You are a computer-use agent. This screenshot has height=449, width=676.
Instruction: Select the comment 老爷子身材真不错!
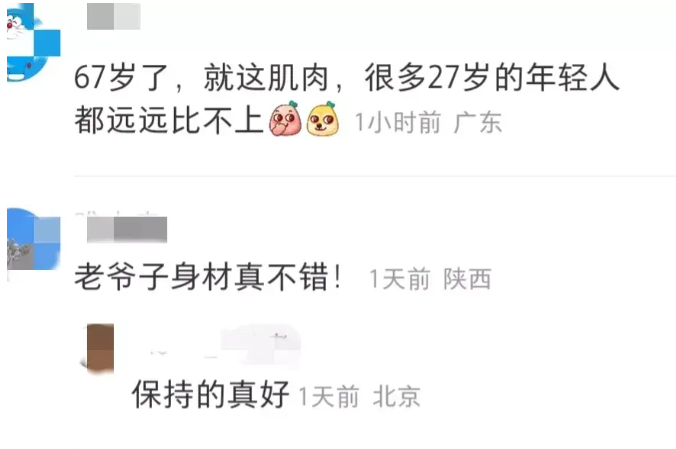(x=209, y=276)
